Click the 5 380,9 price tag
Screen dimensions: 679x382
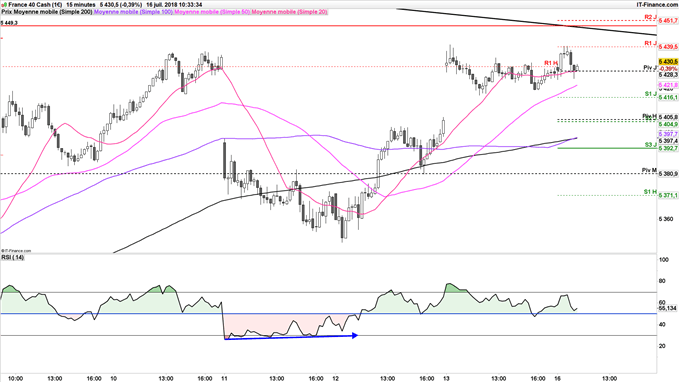668,174
